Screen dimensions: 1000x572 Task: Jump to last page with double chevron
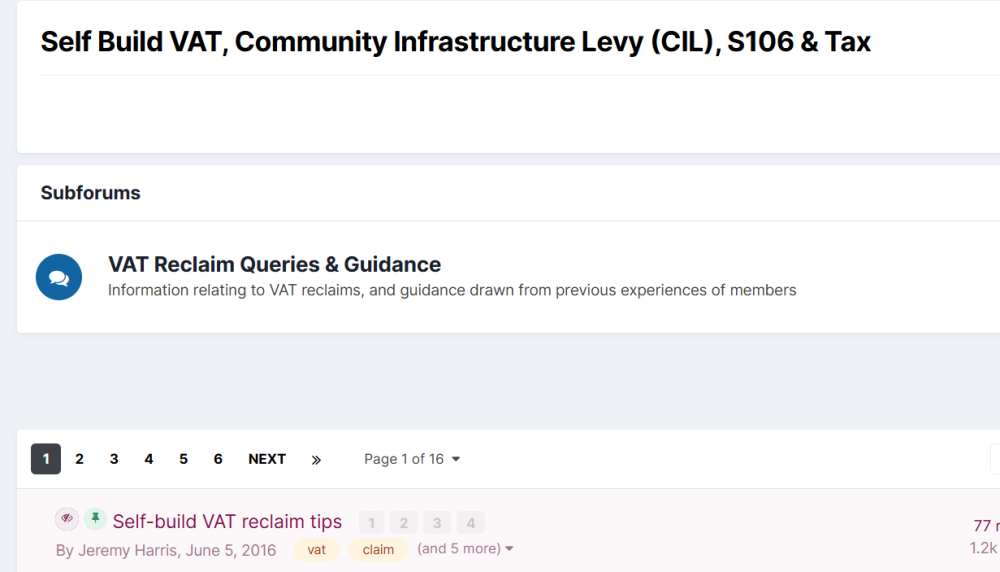pyautogui.click(x=316, y=459)
